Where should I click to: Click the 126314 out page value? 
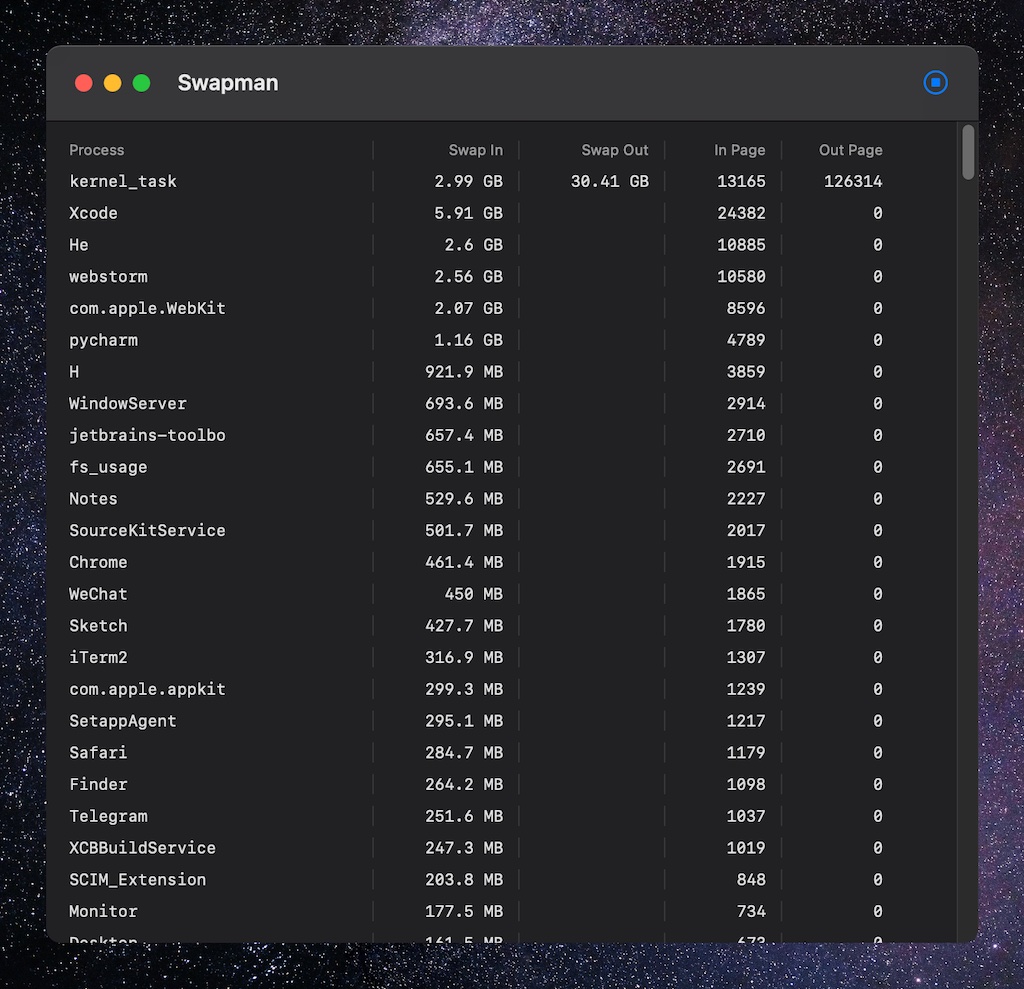[x=853, y=181]
